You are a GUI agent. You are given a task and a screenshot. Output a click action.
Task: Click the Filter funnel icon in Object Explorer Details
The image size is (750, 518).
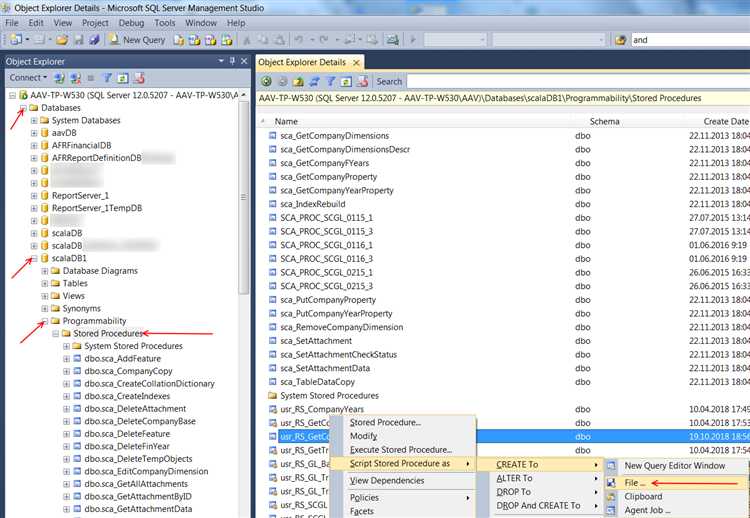331,81
